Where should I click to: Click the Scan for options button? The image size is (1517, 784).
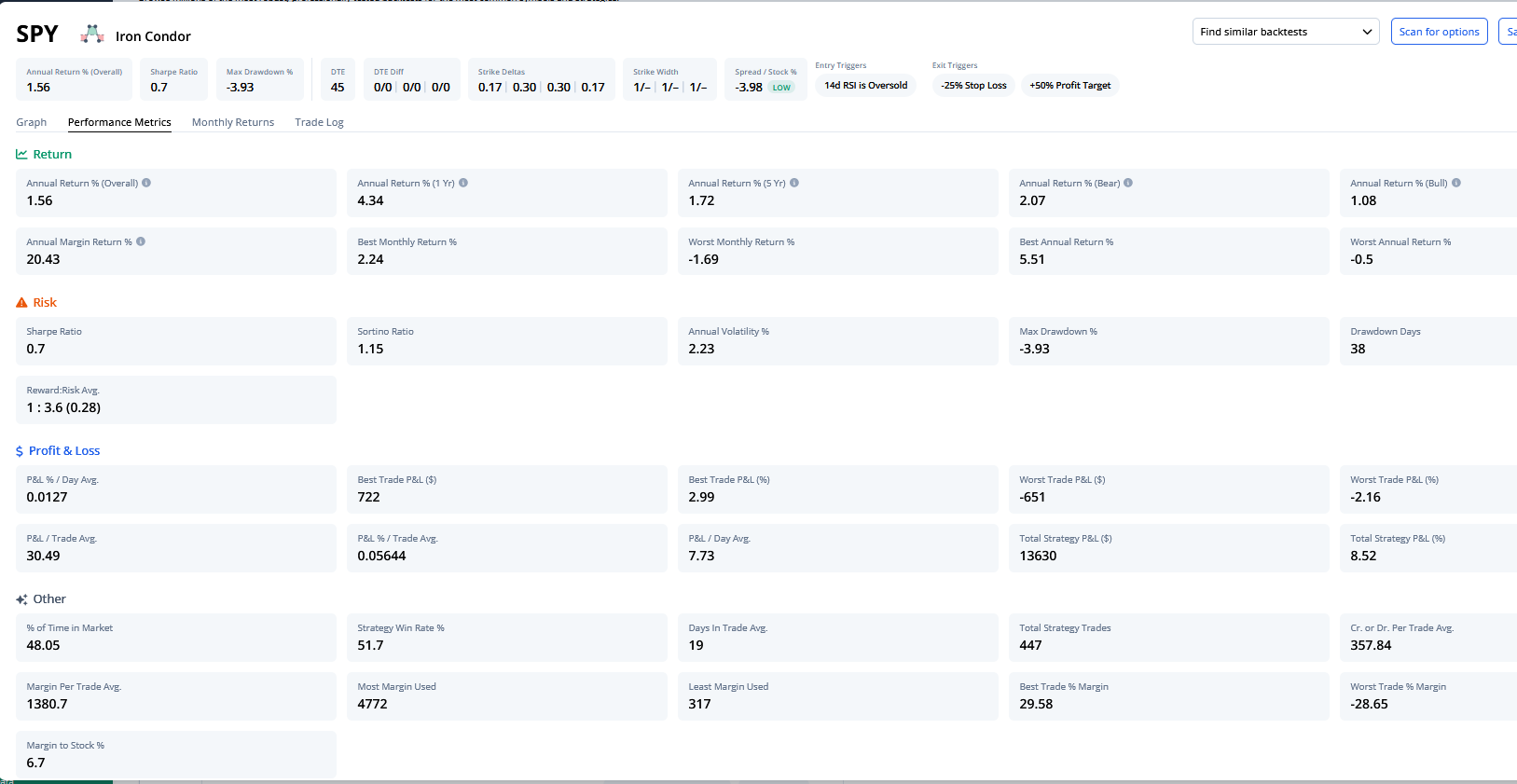(x=1439, y=32)
